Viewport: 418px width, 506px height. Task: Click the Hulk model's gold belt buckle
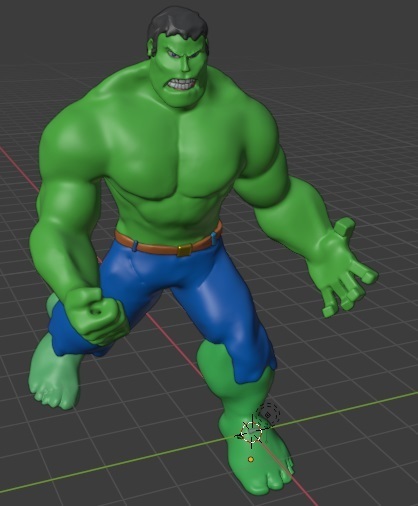(x=185, y=250)
